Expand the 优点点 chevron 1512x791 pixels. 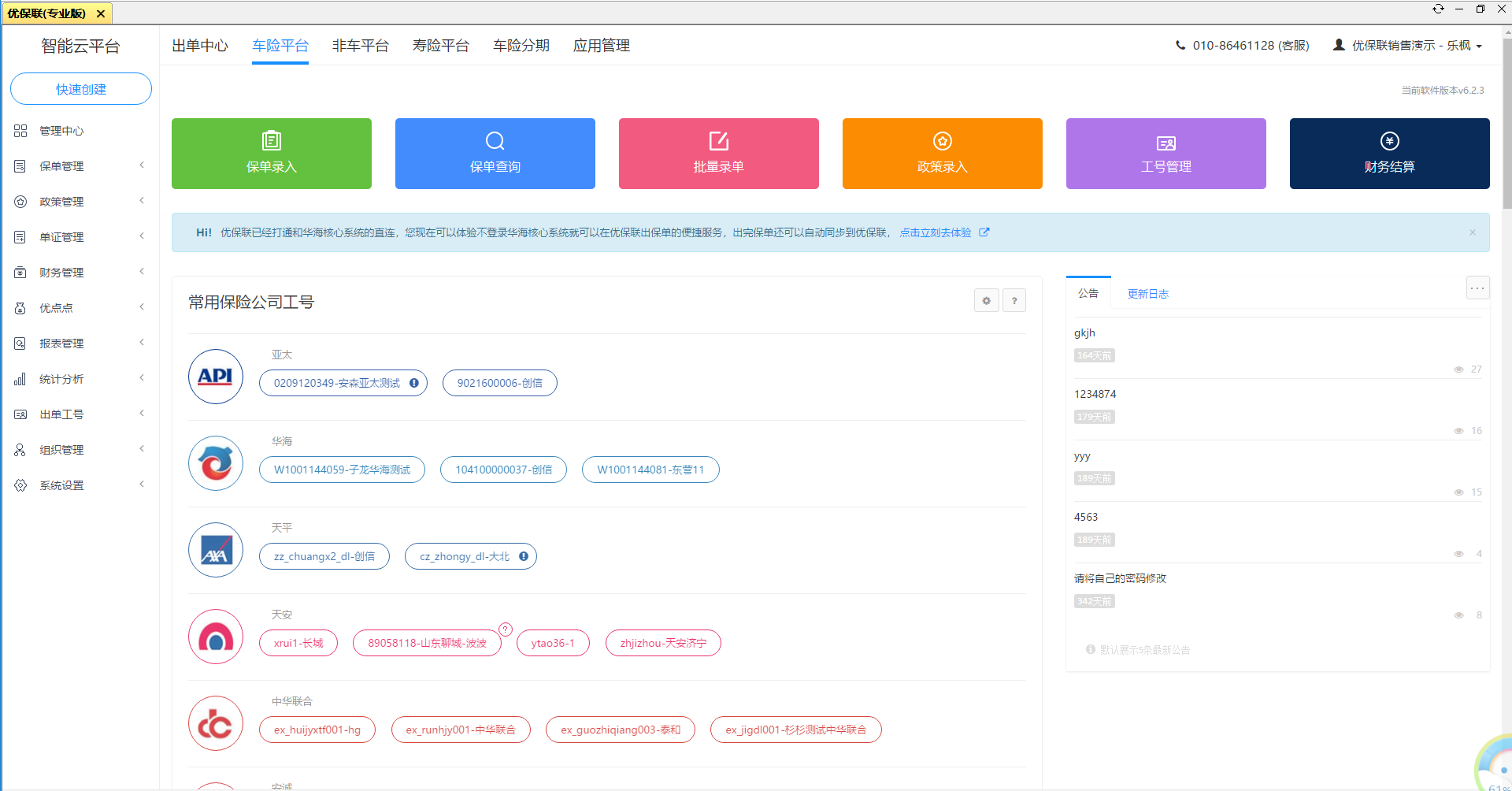(142, 307)
